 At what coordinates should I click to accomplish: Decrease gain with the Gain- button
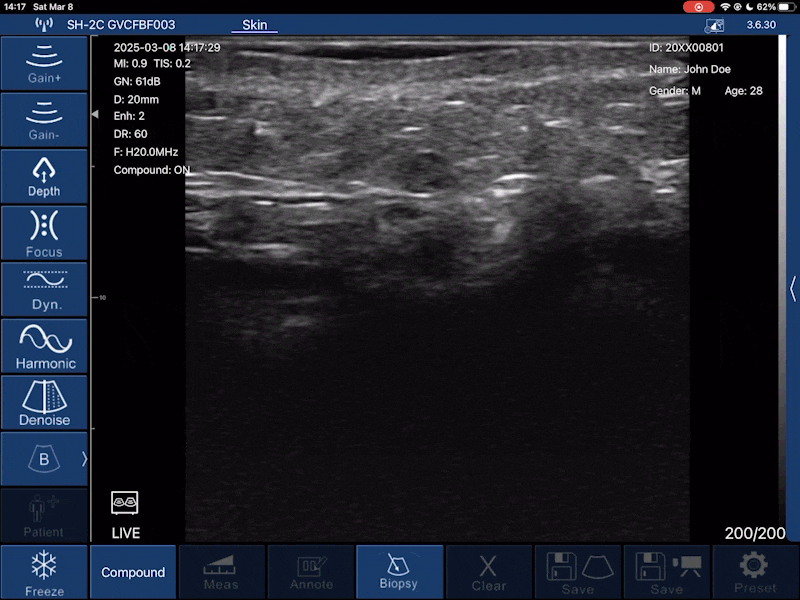click(44, 120)
